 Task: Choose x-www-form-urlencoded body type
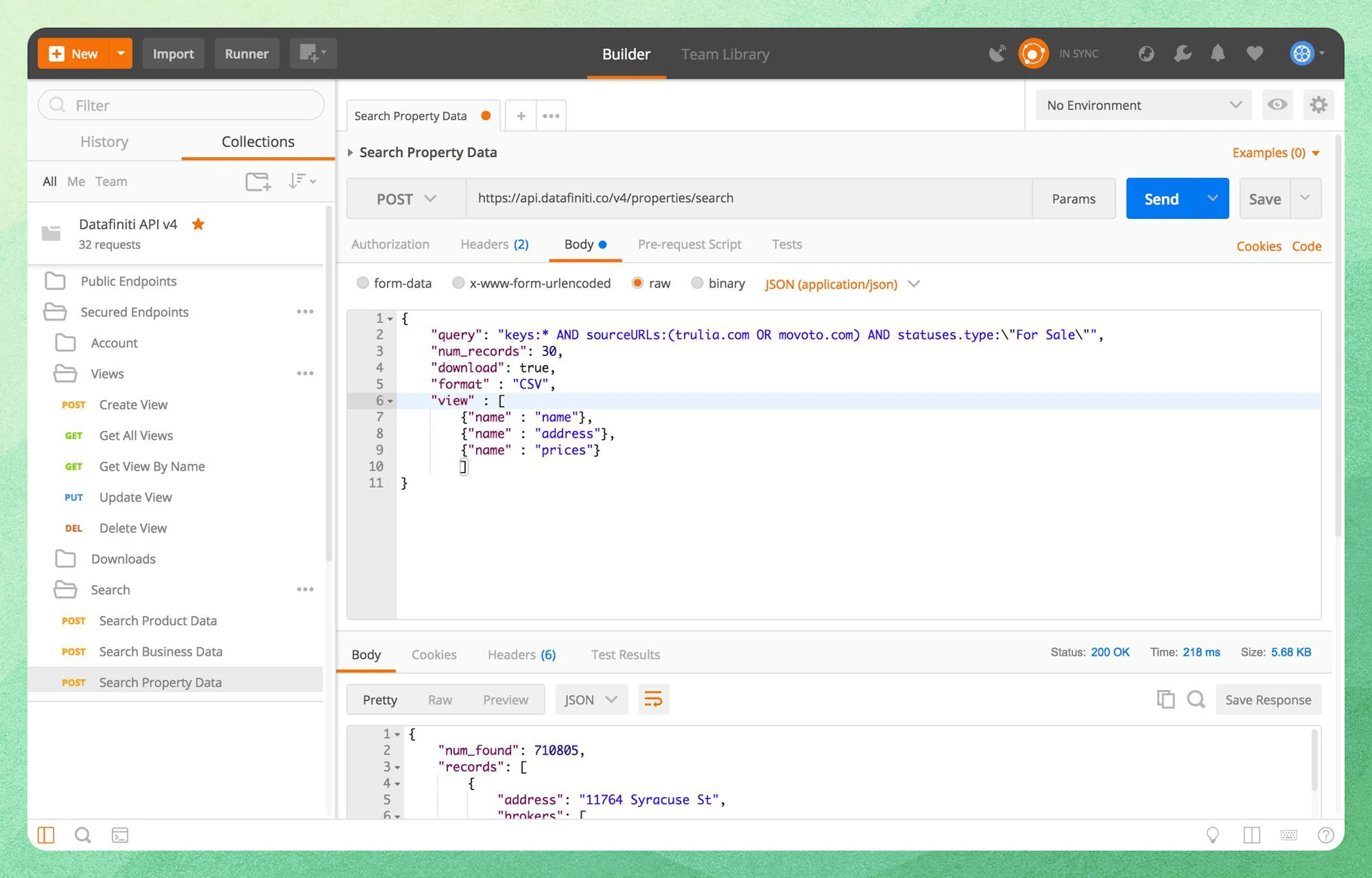click(458, 283)
